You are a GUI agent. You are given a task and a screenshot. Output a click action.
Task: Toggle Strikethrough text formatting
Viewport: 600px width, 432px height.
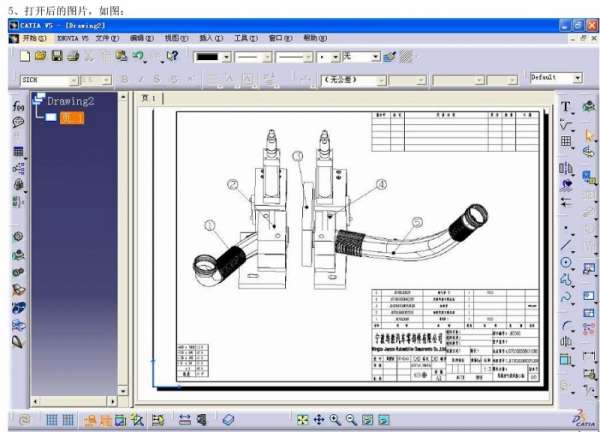point(157,79)
